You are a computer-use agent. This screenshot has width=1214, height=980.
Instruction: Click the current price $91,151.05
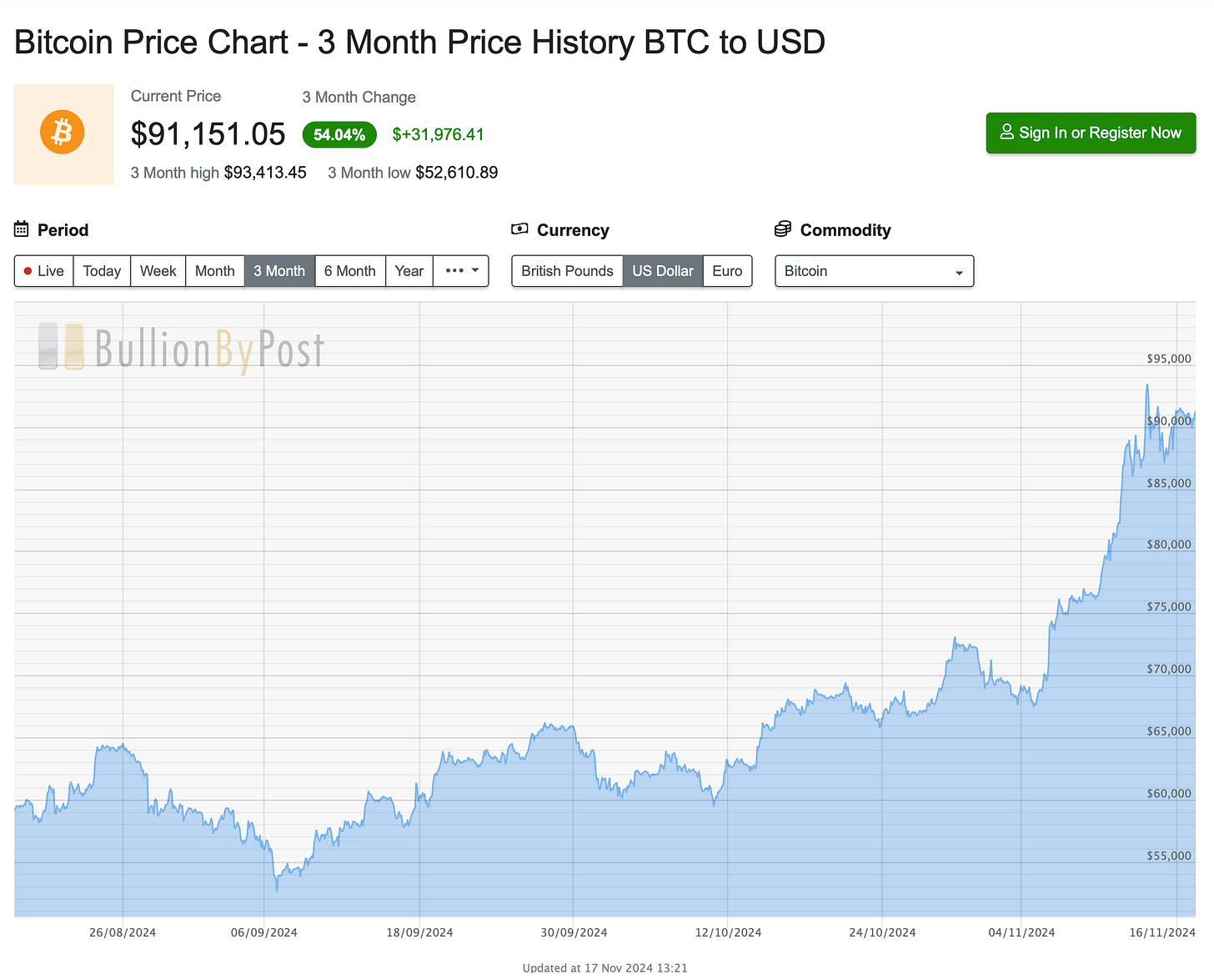[x=208, y=133]
